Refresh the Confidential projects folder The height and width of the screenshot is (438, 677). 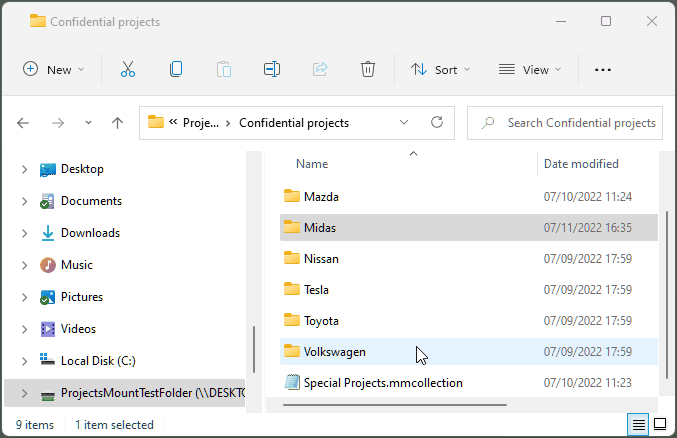(x=437, y=123)
